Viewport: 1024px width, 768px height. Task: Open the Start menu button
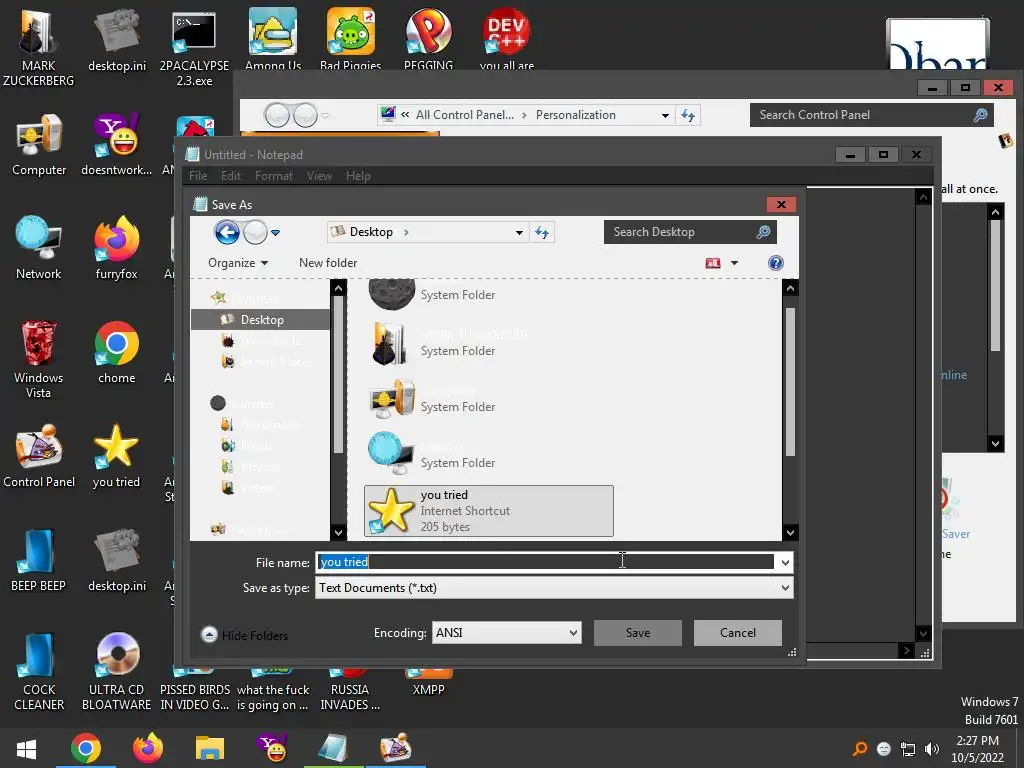[26, 748]
